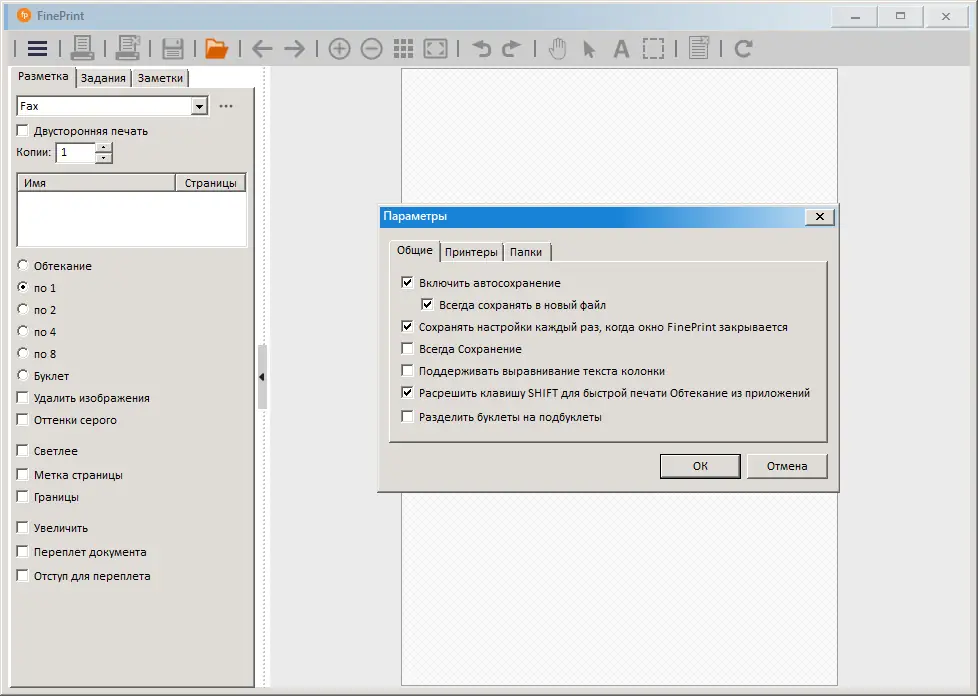Click the Страницы column header

coord(211,183)
